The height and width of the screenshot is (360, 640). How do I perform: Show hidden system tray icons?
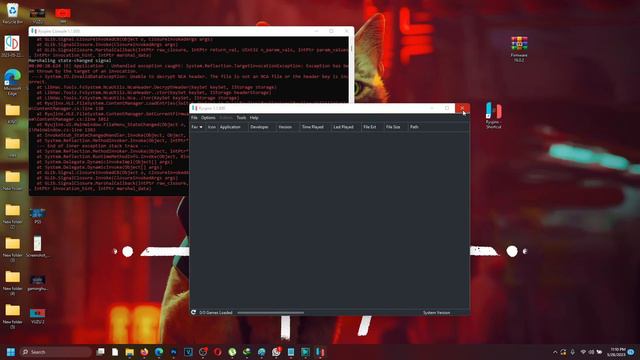pyautogui.click(x=555, y=352)
